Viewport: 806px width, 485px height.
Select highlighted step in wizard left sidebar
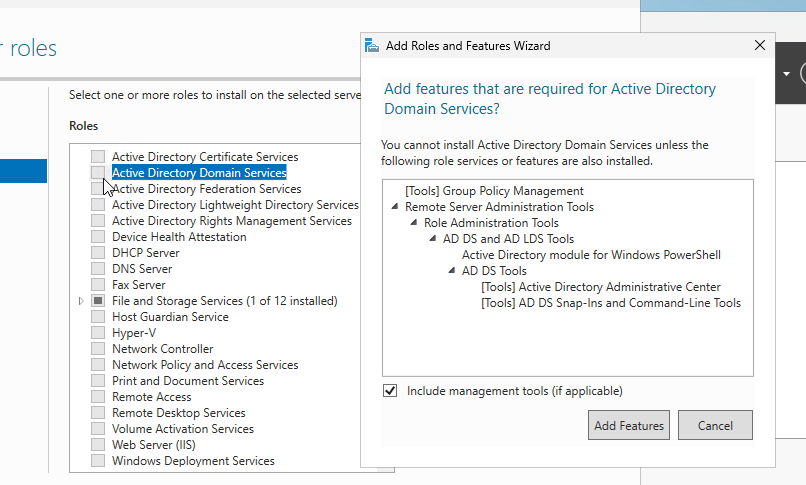[x=23, y=171]
